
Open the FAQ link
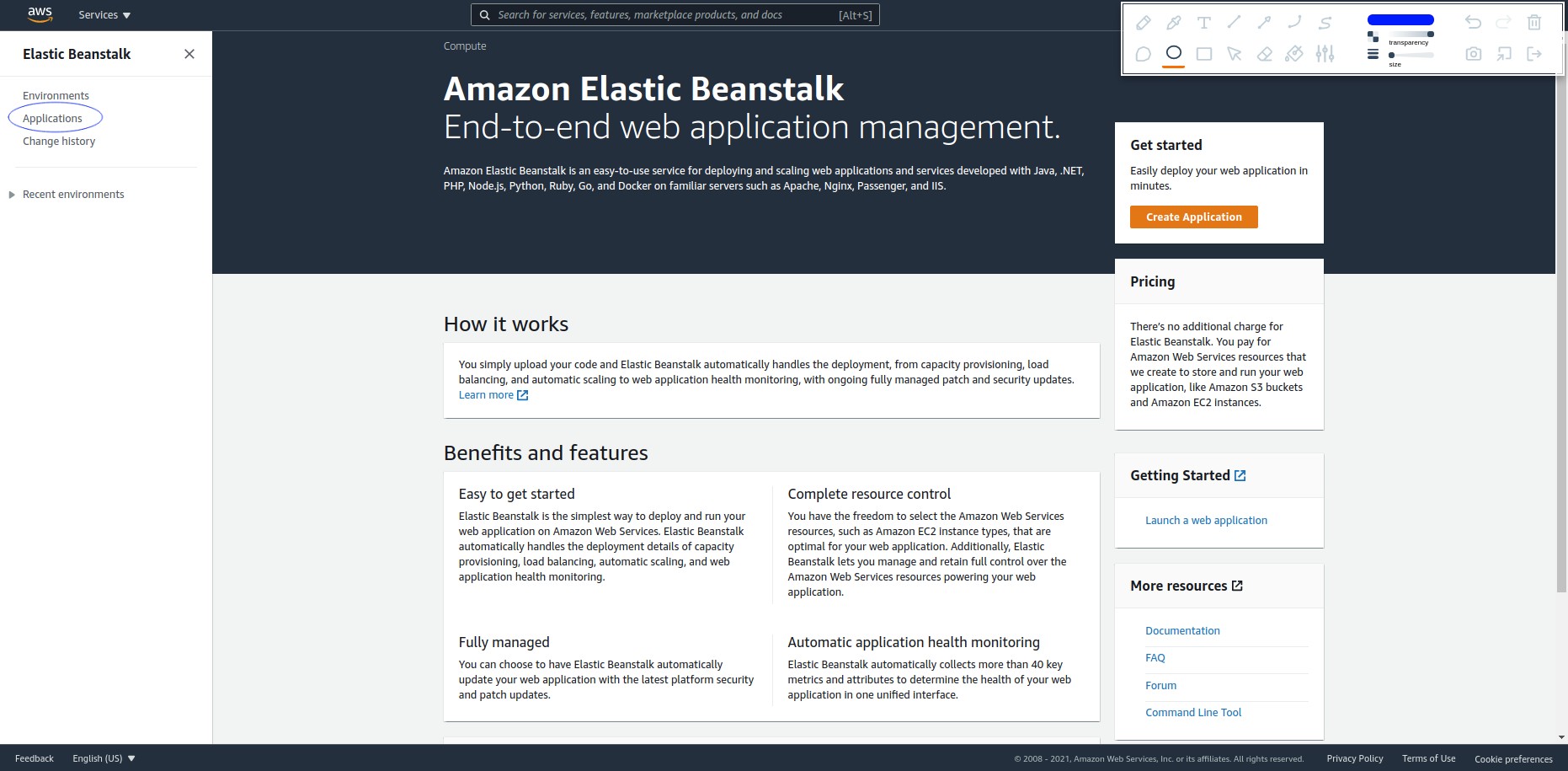pos(1155,657)
